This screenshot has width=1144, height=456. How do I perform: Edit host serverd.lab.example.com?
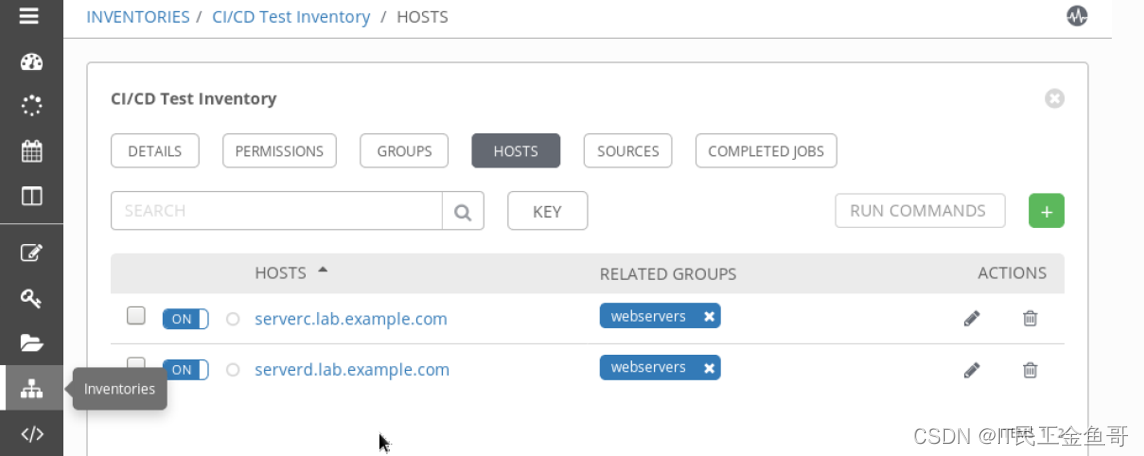tap(971, 370)
